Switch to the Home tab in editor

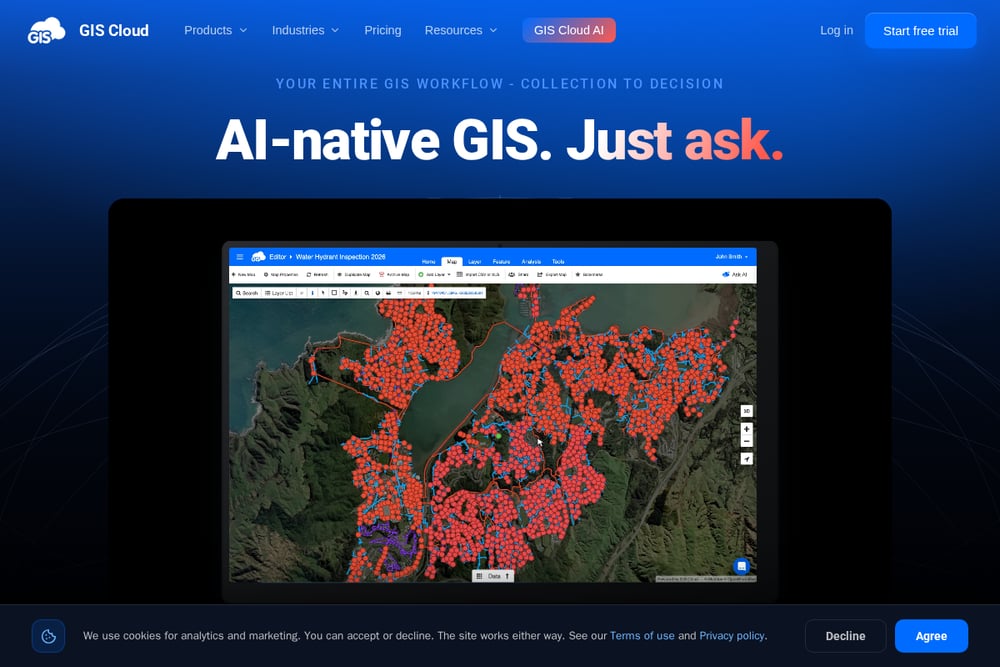coord(429,261)
